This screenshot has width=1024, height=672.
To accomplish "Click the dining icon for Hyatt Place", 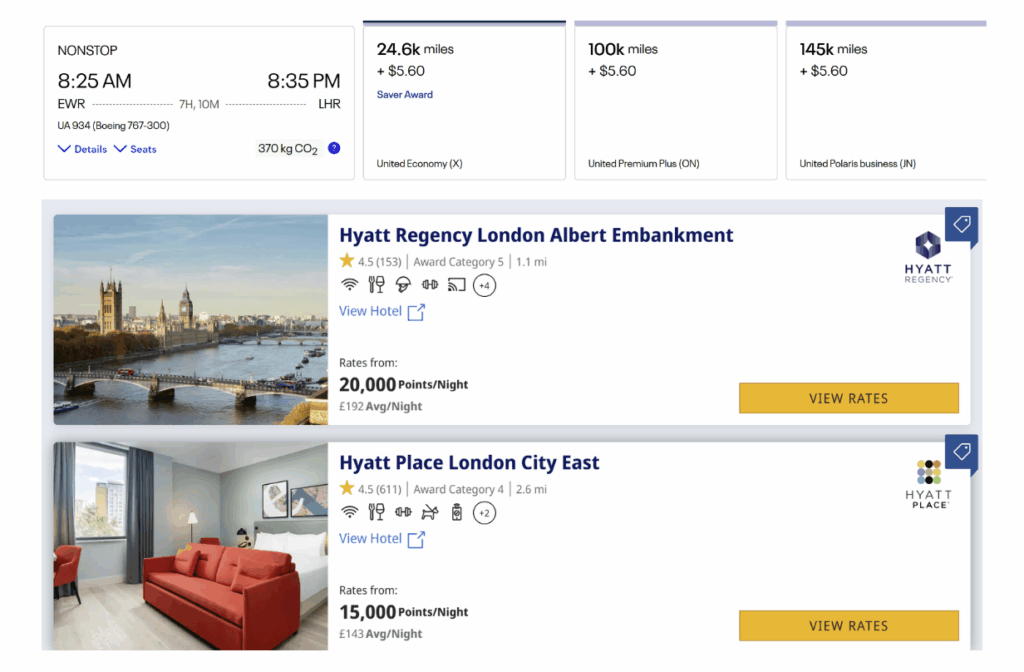I will (x=376, y=513).
